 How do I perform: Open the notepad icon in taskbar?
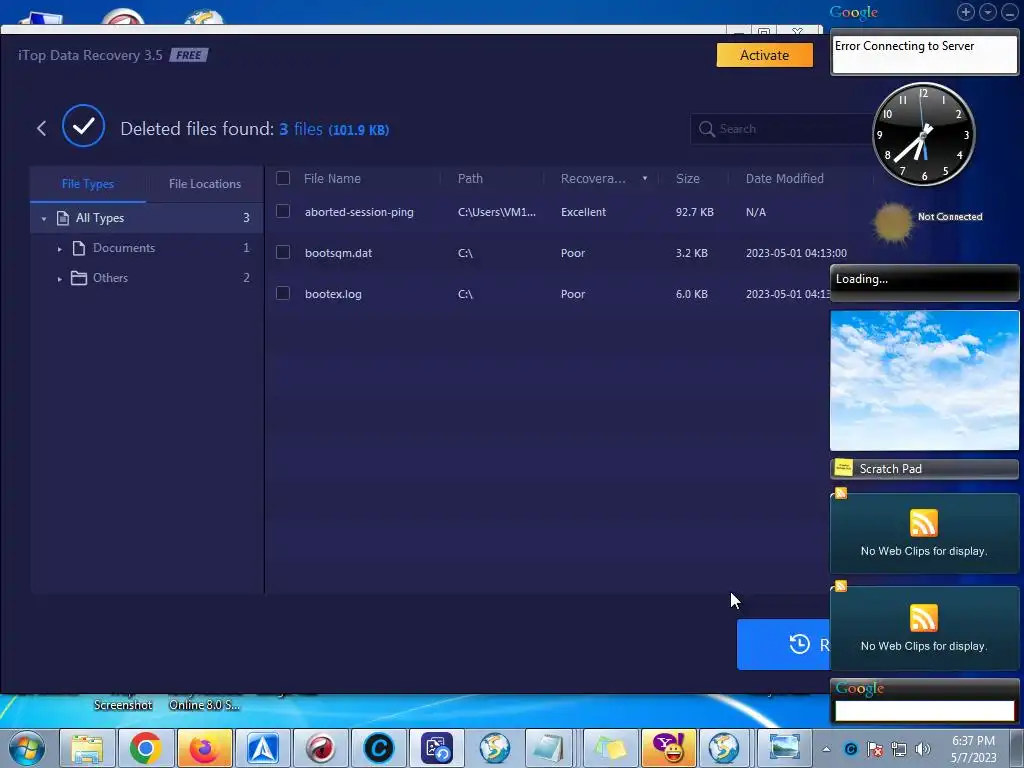[x=547, y=748]
